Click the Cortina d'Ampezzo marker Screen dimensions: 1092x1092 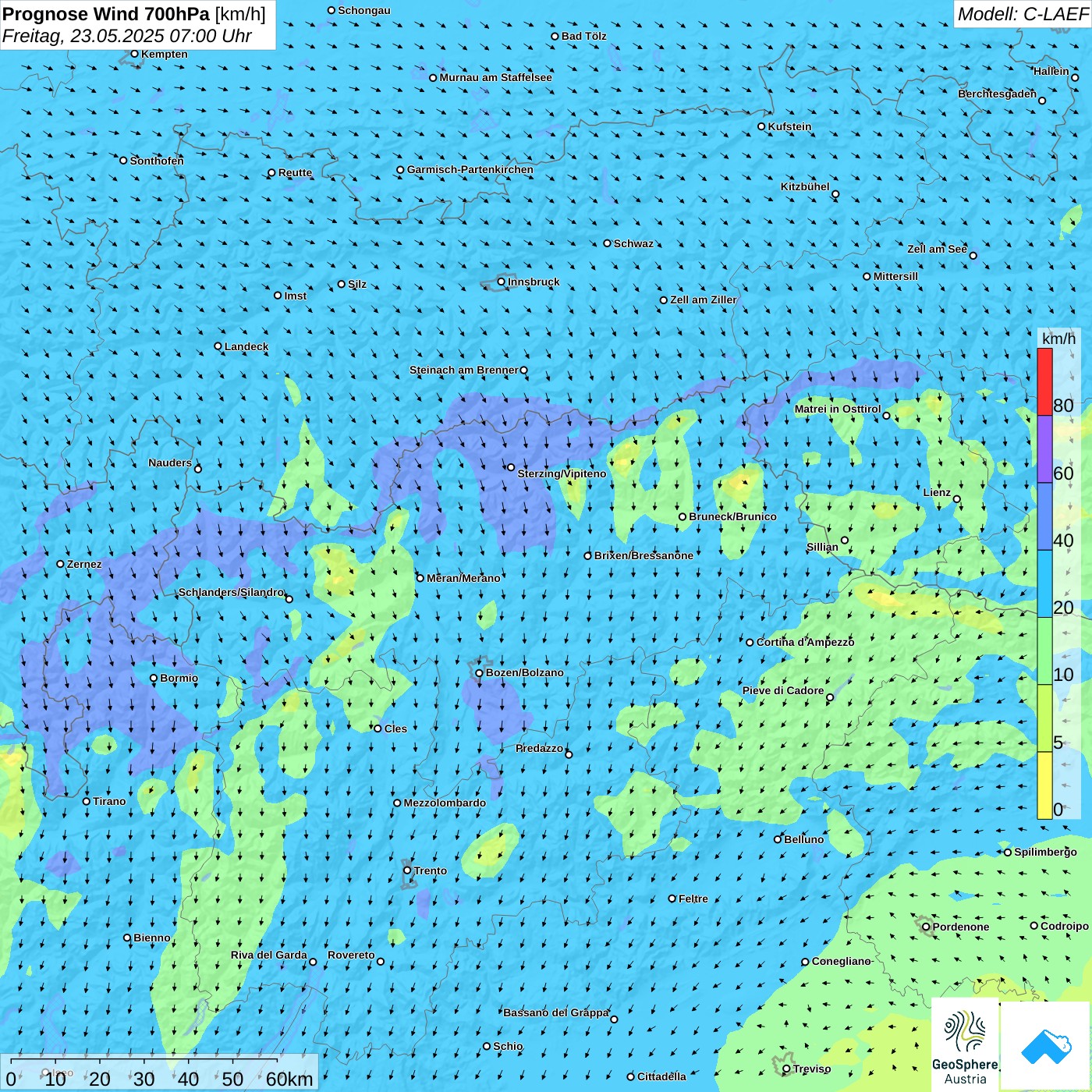click(x=750, y=643)
